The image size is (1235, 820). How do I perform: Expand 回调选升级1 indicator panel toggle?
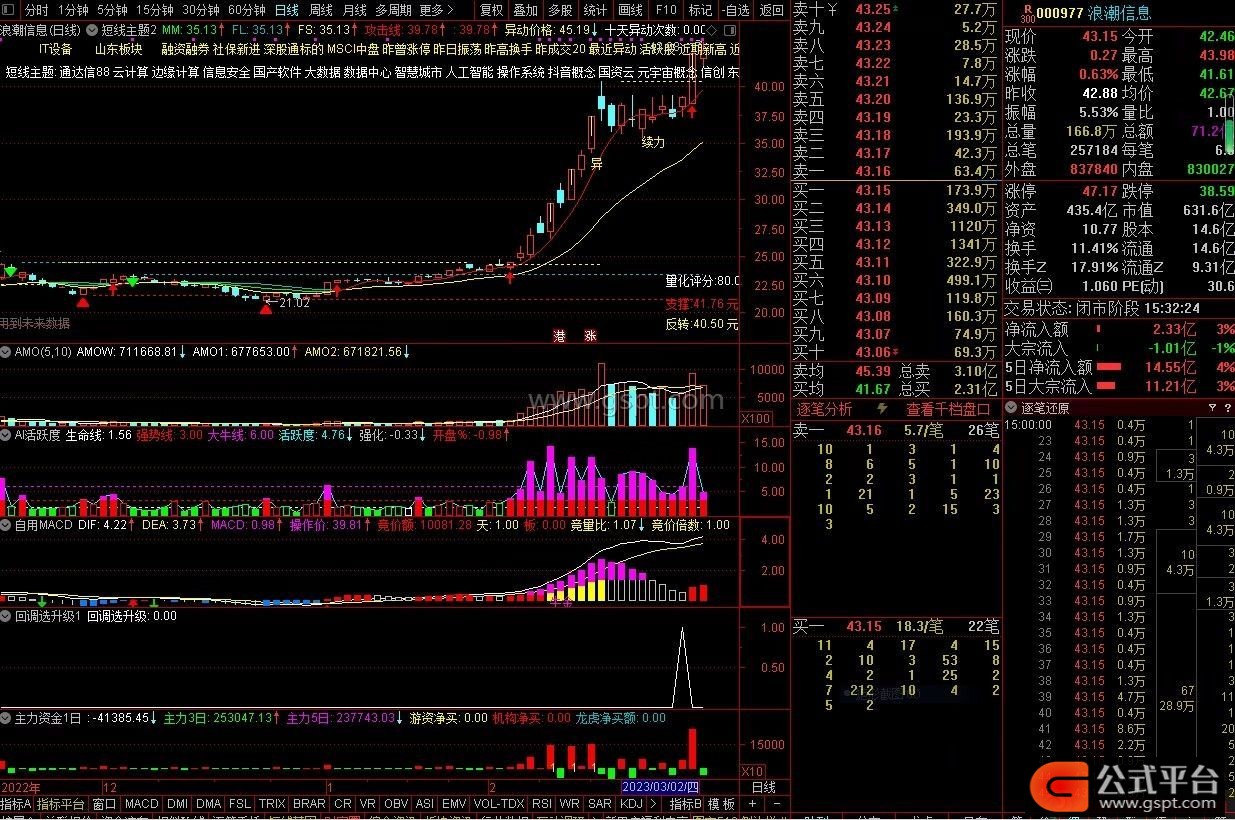coord(6,616)
